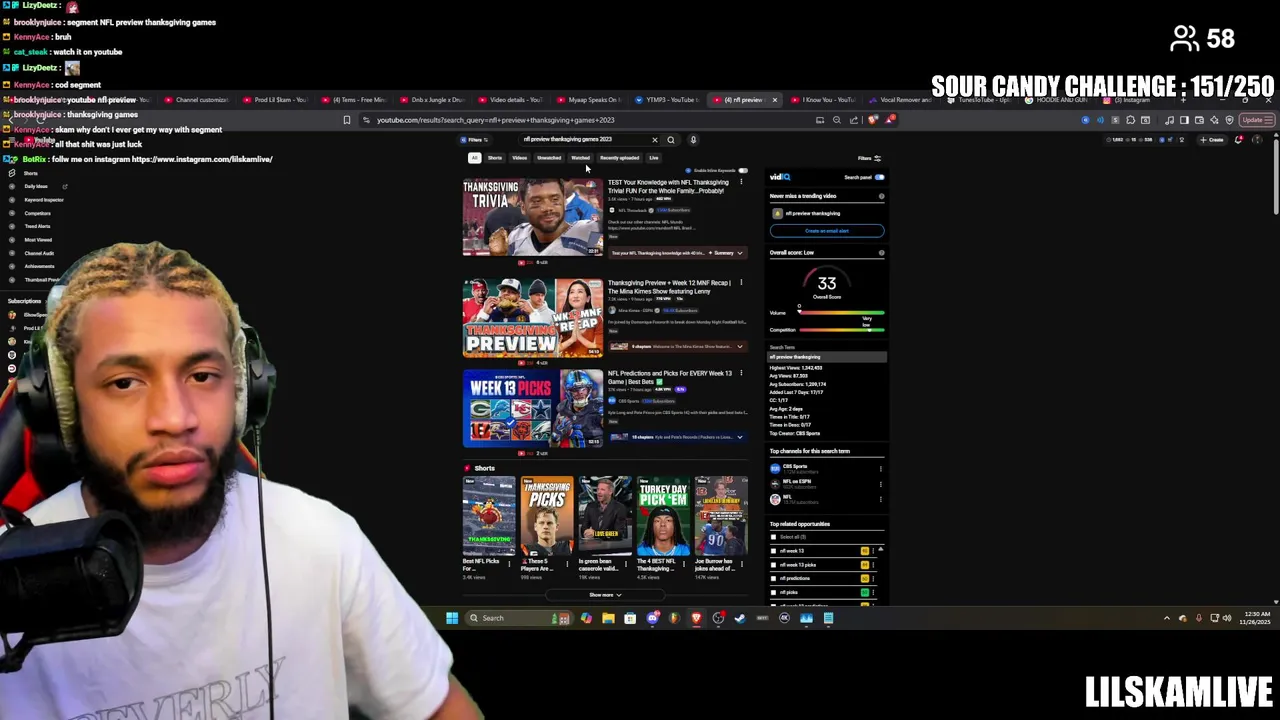Open Copilot icon on the taskbar
This screenshot has width=1280, height=720.
click(586, 618)
